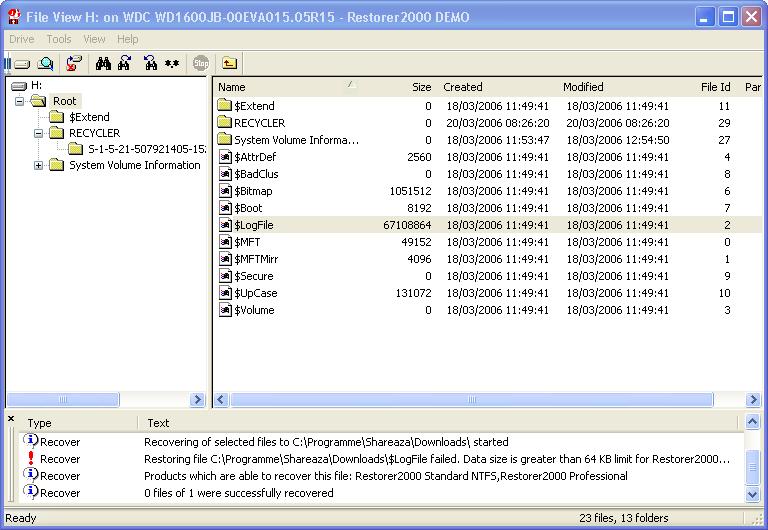Click the $Extend folder icon in list
Screen dimensions: 768x530
(x=224, y=105)
